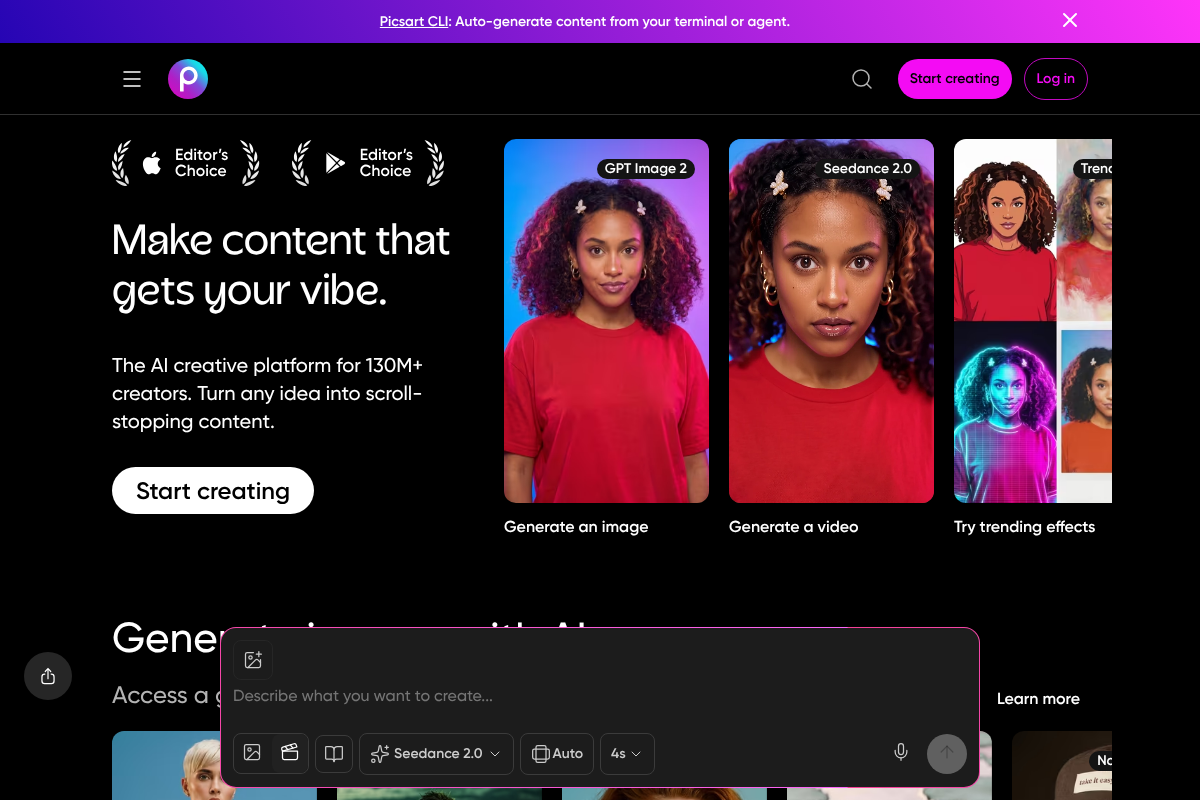Click the share icon button
1200x800 pixels.
[x=48, y=677]
